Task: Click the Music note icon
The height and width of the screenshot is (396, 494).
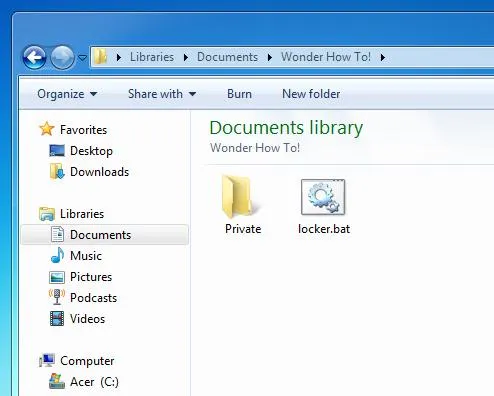Action: tap(57, 255)
